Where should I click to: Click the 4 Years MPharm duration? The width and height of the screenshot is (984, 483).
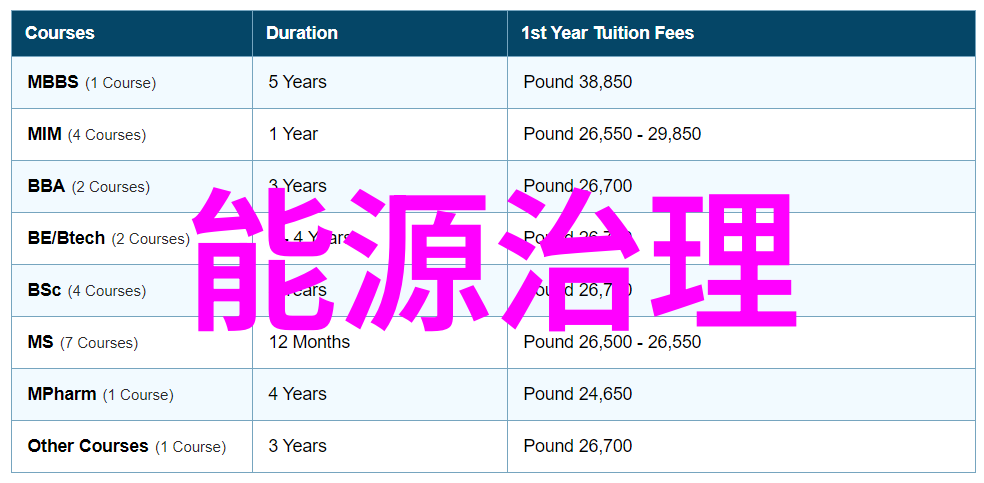pos(297,395)
